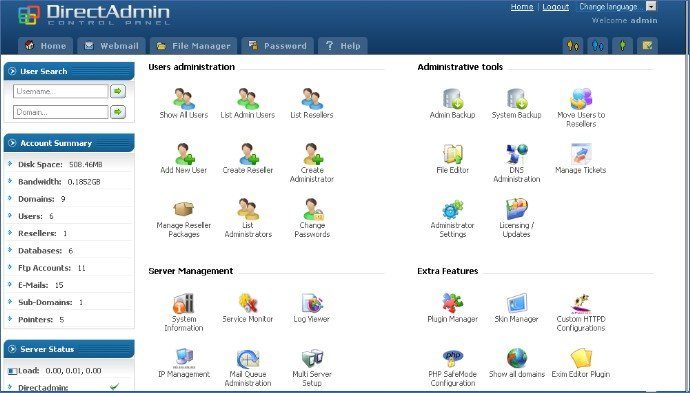Viewport: 690px width, 393px height.
Task: Click the single green figure toolbar icon
Action: coord(622,46)
